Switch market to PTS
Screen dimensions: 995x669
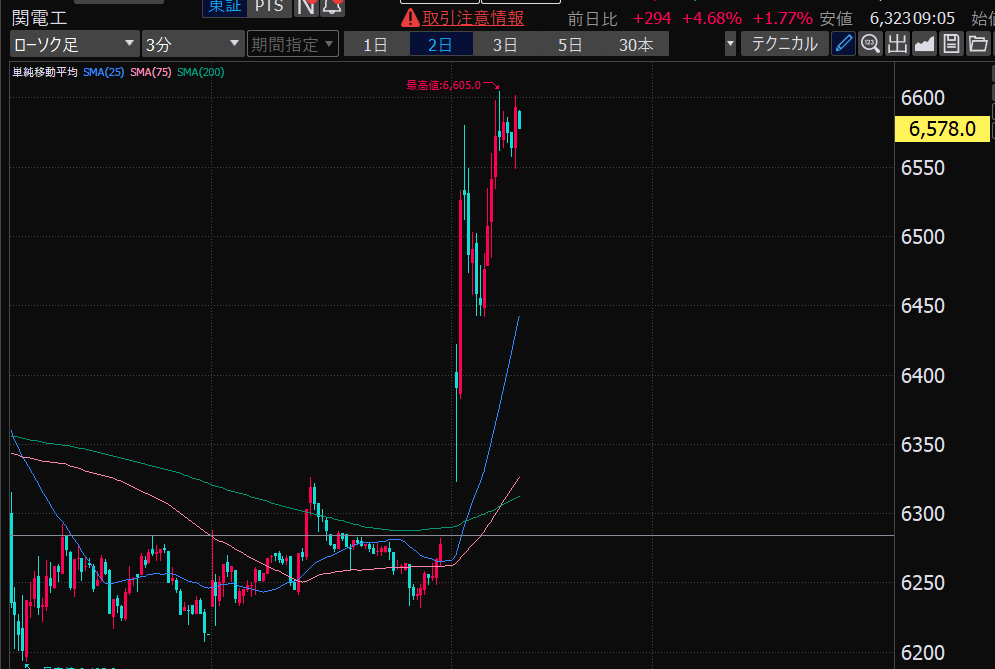click(x=268, y=6)
